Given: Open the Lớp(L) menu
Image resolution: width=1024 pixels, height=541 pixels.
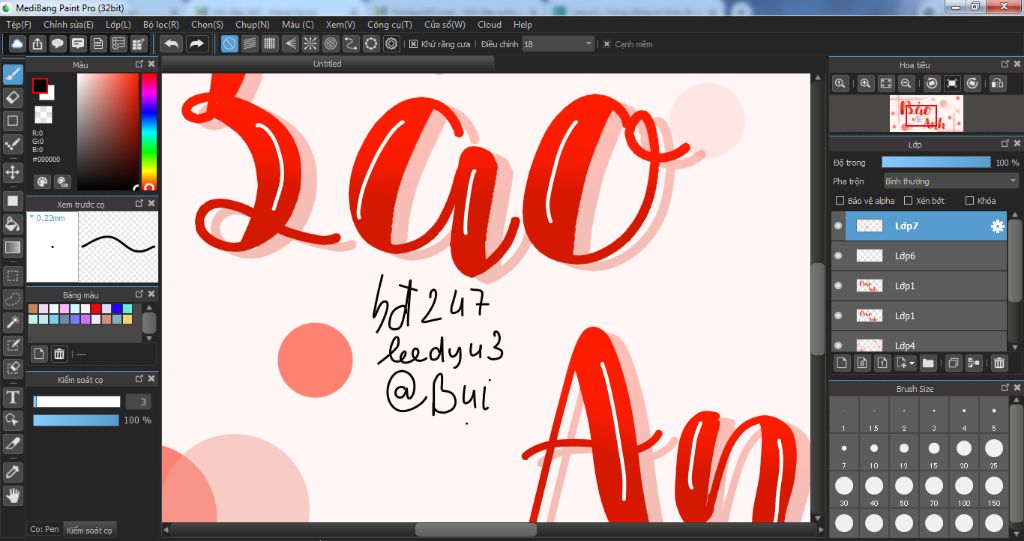Looking at the screenshot, I should point(118,25).
